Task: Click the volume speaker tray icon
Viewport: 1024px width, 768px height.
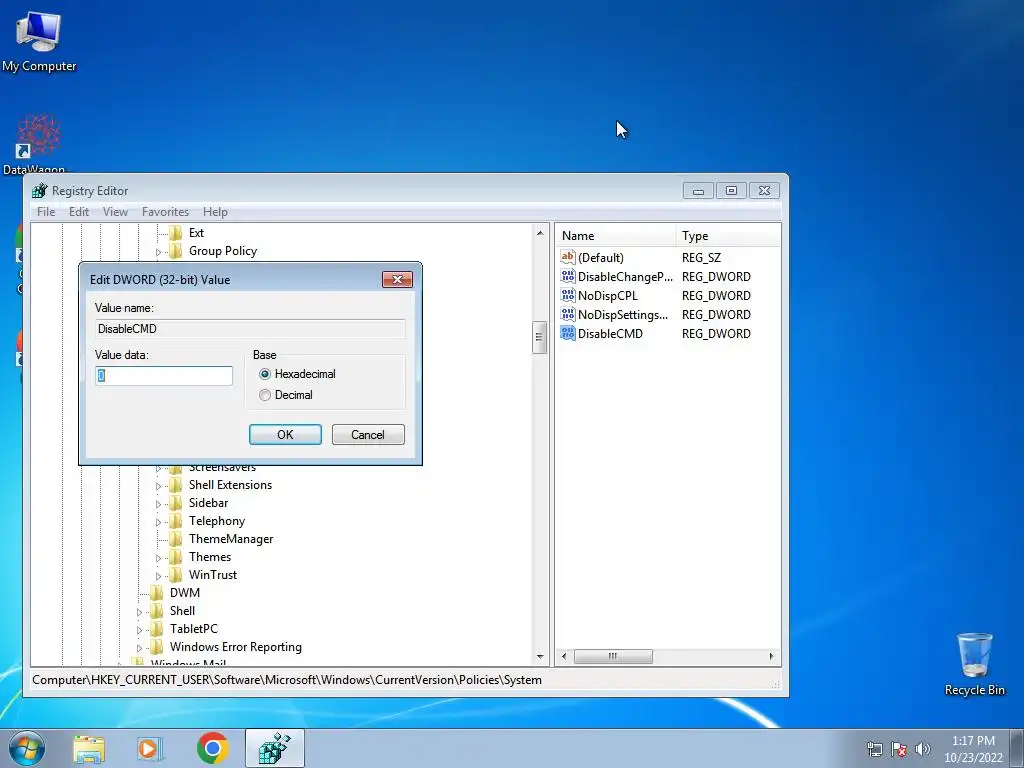Action: pyautogui.click(x=923, y=749)
